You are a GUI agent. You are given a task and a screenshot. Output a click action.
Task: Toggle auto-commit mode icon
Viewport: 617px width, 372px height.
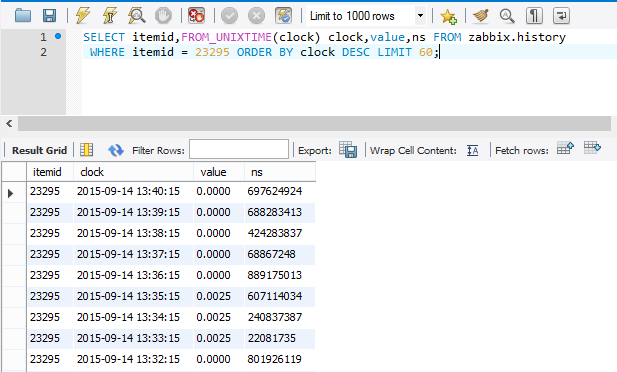(x=283, y=16)
